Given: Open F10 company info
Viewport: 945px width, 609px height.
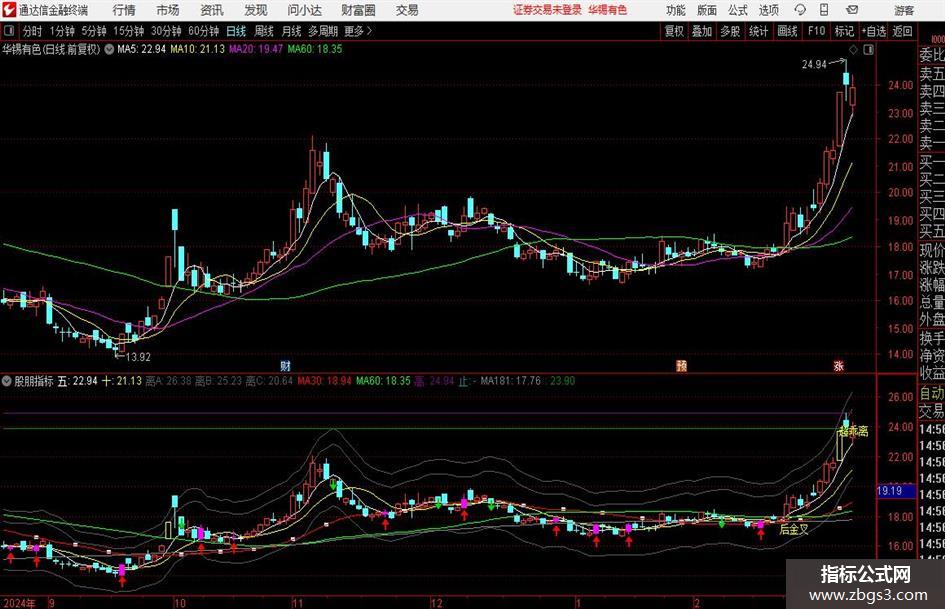Looking at the screenshot, I should 817,31.
